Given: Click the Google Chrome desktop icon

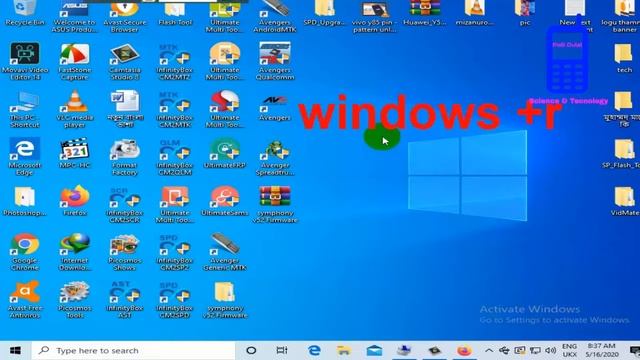Looking at the screenshot, I should point(24,251).
